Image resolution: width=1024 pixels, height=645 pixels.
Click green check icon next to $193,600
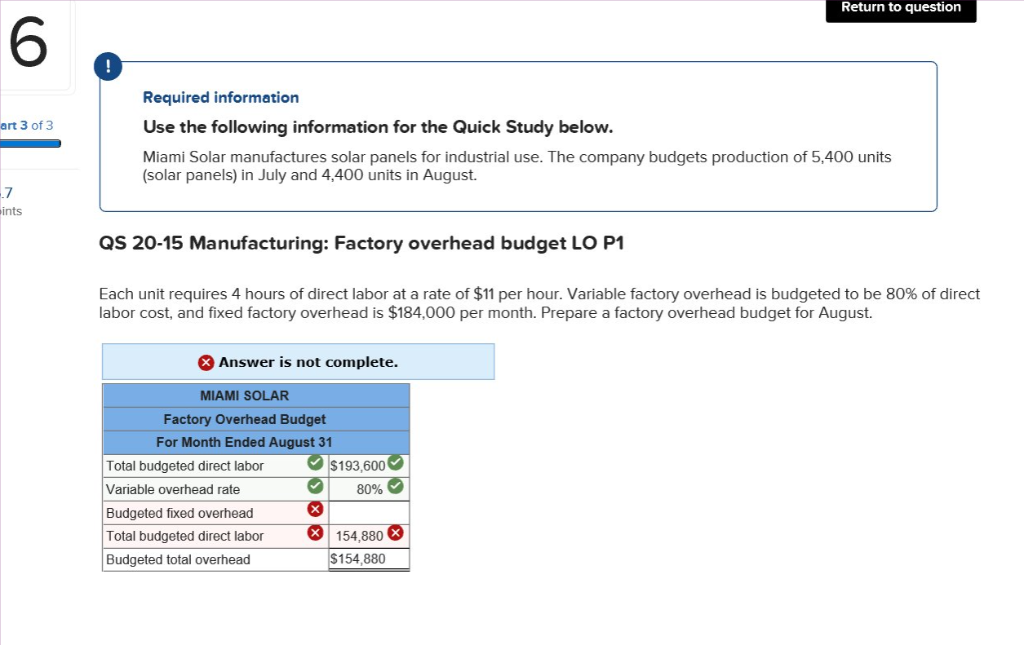tap(395, 463)
